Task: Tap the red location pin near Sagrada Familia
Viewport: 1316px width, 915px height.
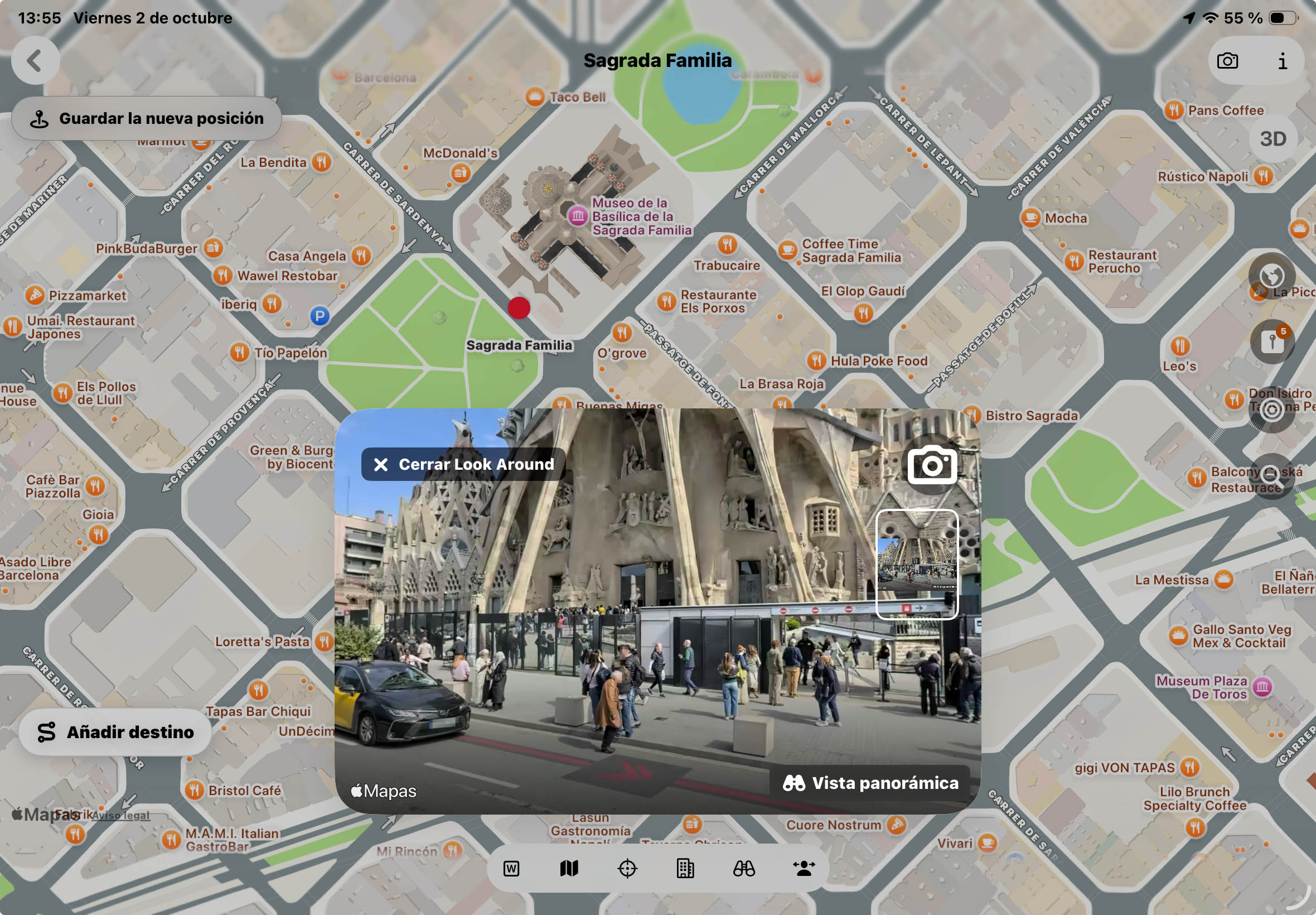Action: 519,308
